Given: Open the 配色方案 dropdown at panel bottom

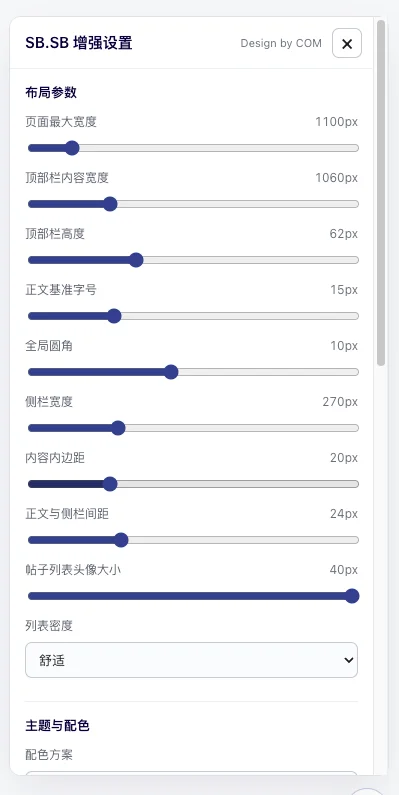Looking at the screenshot, I should [192, 773].
